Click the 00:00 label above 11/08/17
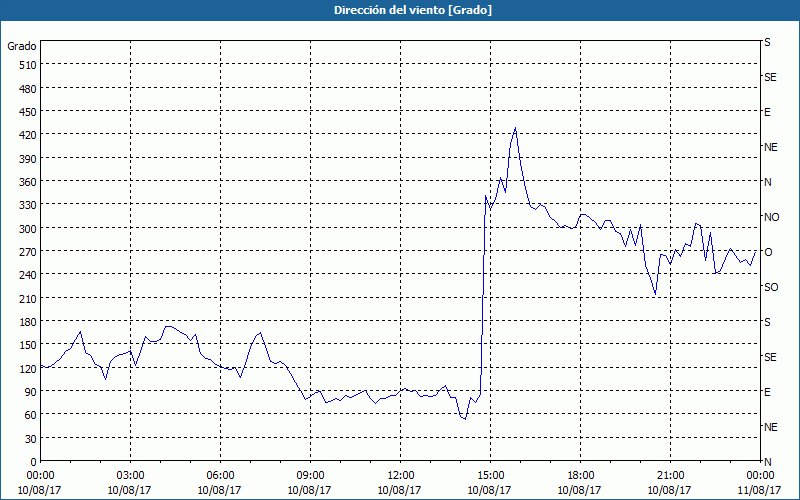 [760, 476]
